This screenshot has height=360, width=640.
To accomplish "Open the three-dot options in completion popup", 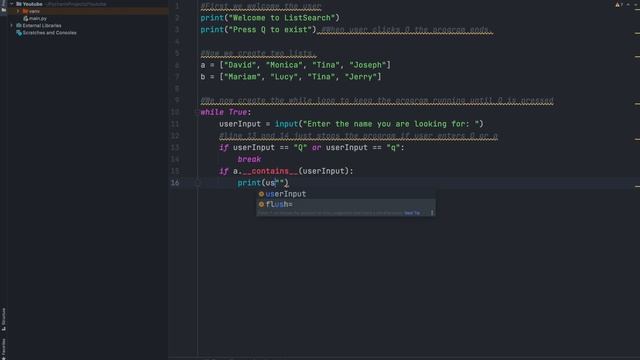I will (x=432, y=213).
